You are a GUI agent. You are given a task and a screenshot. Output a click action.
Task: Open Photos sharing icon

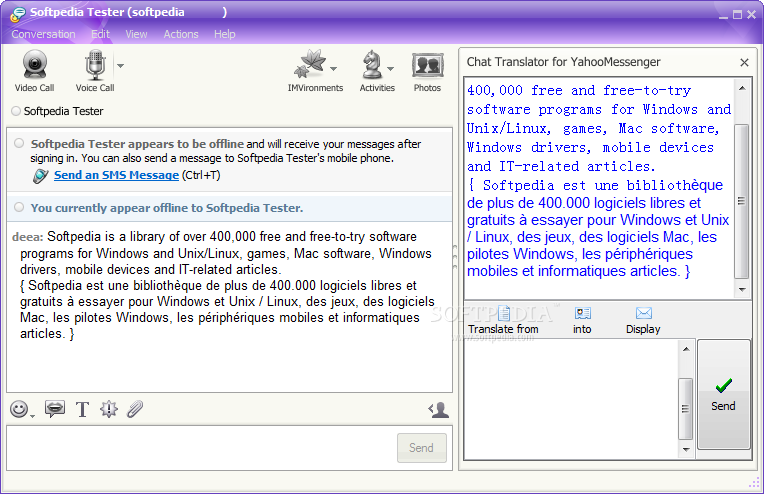click(x=427, y=65)
